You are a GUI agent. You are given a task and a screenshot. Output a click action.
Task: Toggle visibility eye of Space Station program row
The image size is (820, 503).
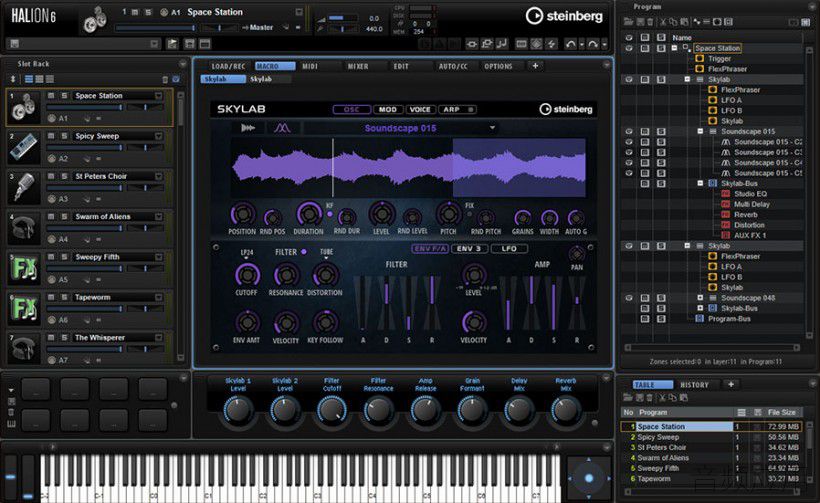pyautogui.click(x=629, y=48)
